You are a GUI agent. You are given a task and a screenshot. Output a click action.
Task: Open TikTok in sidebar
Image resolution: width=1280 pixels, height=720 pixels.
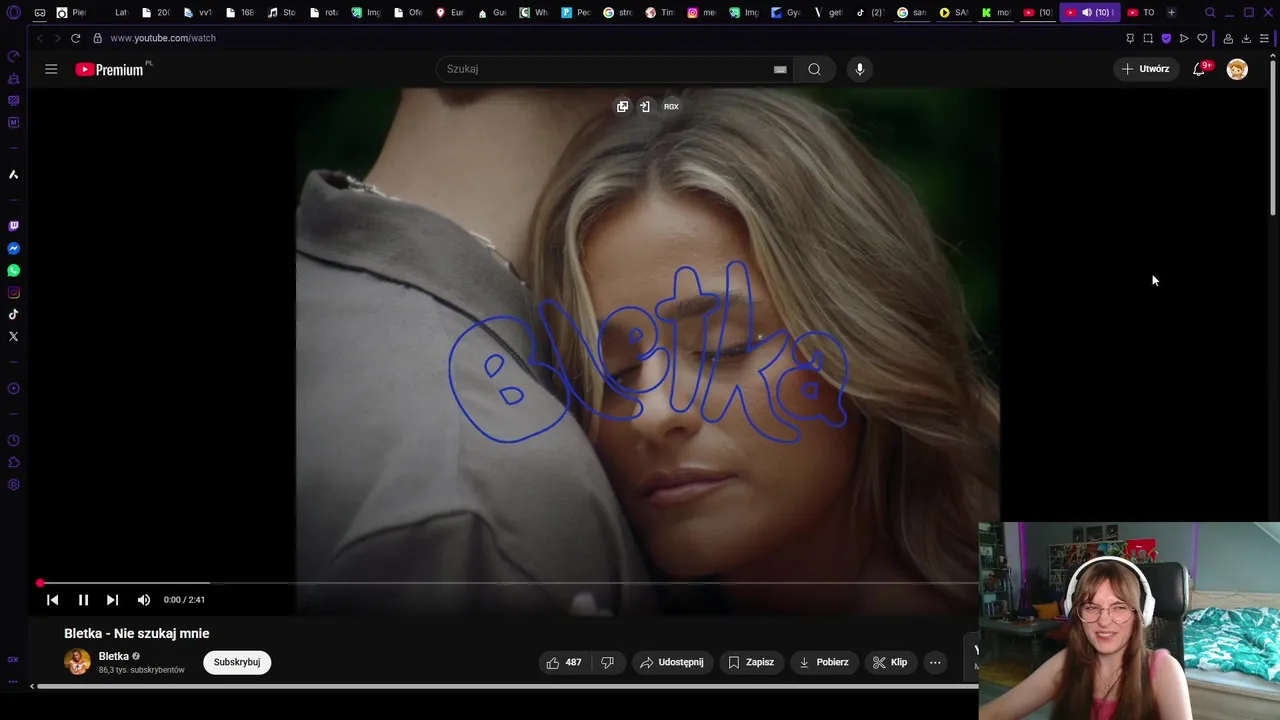click(x=13, y=314)
